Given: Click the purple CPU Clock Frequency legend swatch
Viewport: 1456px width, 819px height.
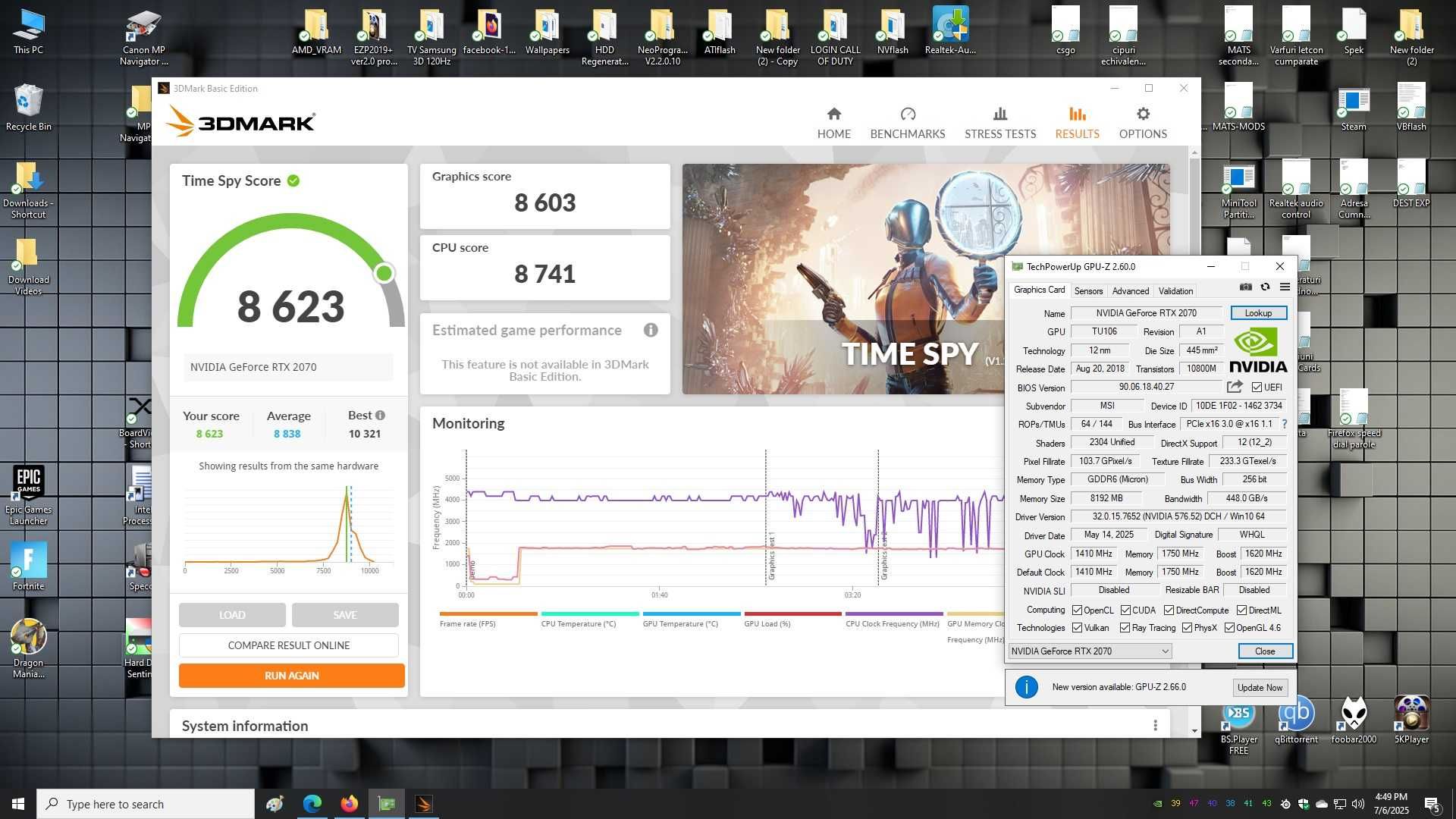Looking at the screenshot, I should click(x=894, y=613).
